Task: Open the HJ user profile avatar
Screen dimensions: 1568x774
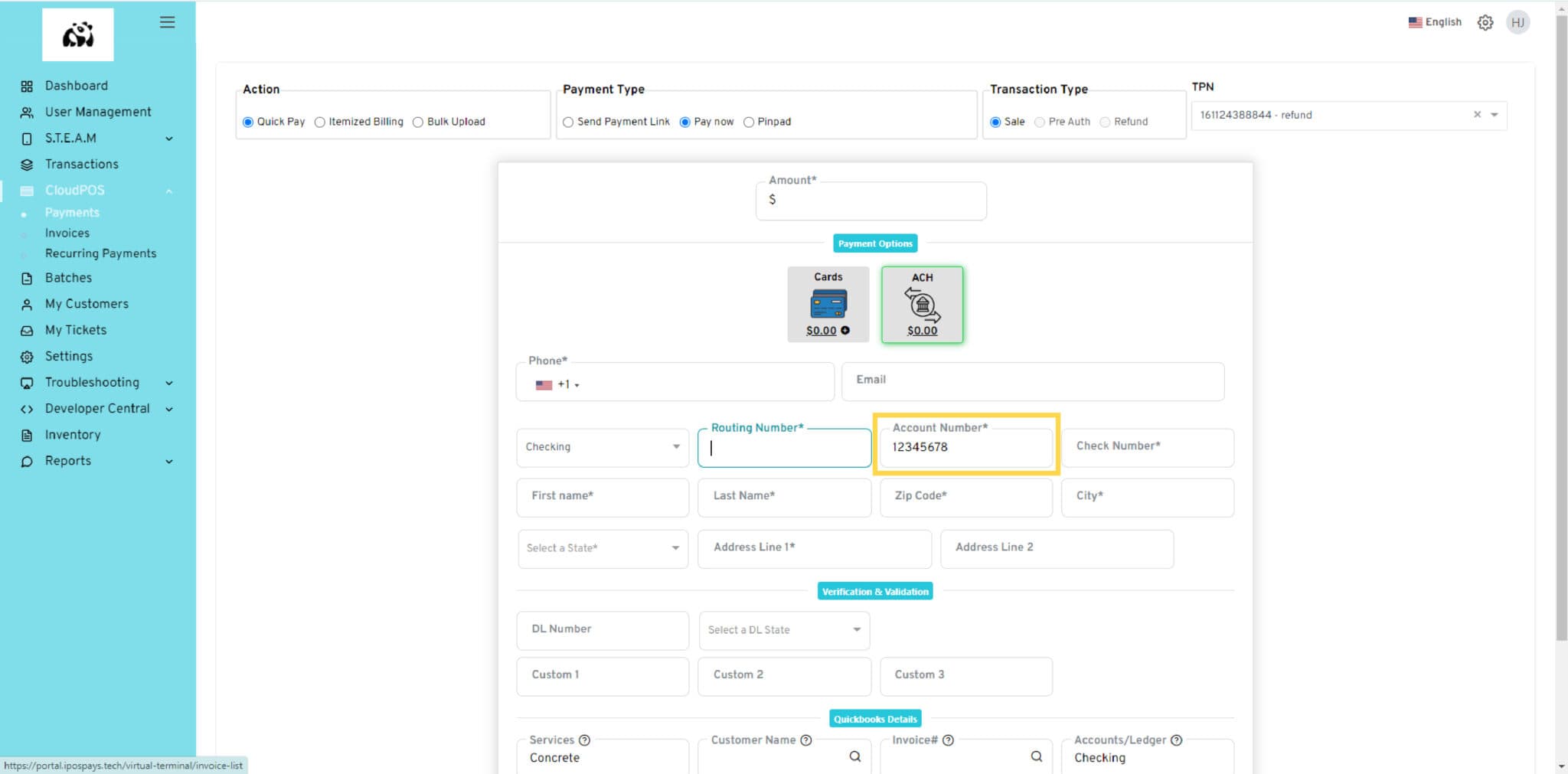Action: click(1517, 23)
